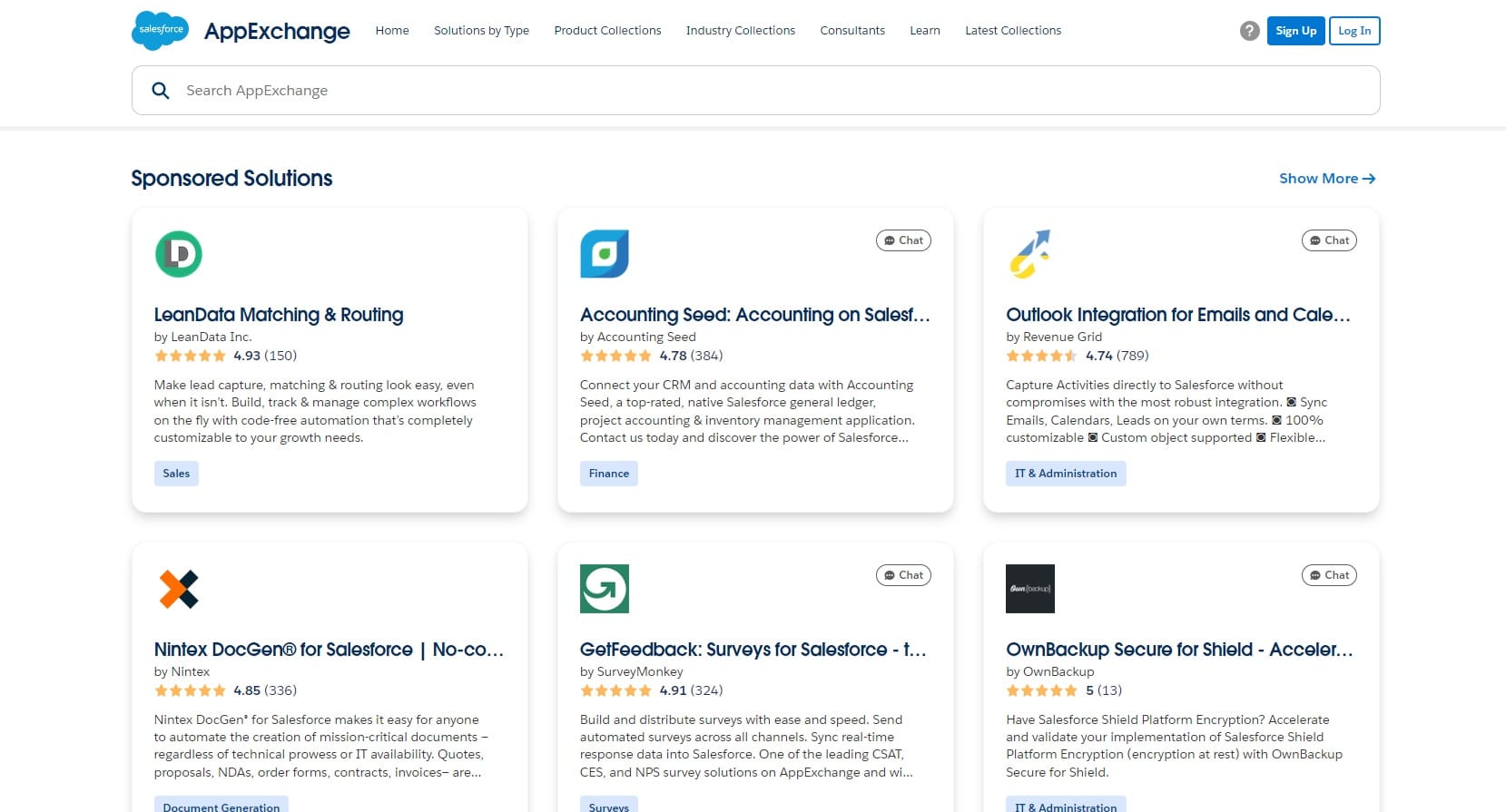Image resolution: width=1506 pixels, height=812 pixels.
Task: Expand the Product Collections menu
Action: [x=607, y=31]
